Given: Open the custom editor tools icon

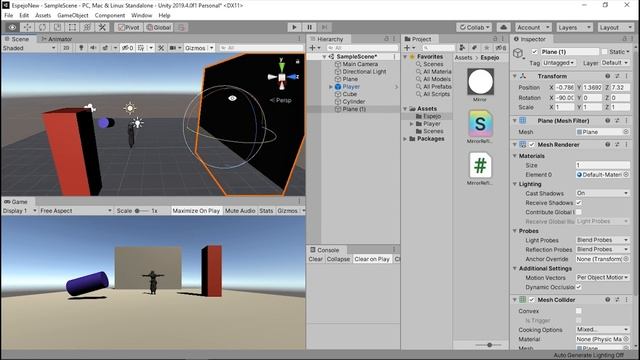Looking at the screenshot, I should 102,27.
